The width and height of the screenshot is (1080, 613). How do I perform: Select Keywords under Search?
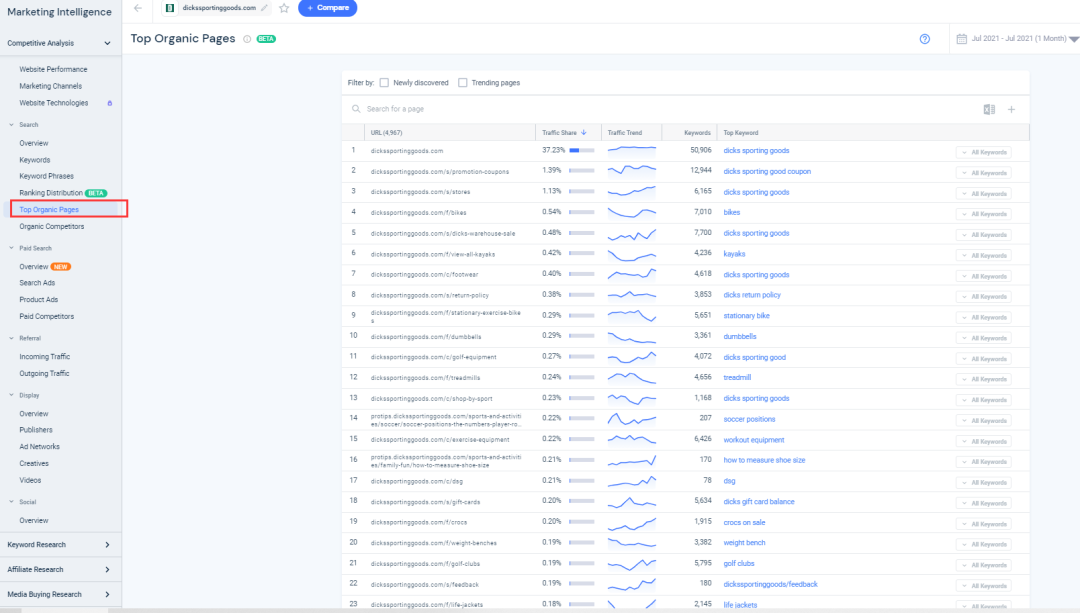click(x=34, y=160)
